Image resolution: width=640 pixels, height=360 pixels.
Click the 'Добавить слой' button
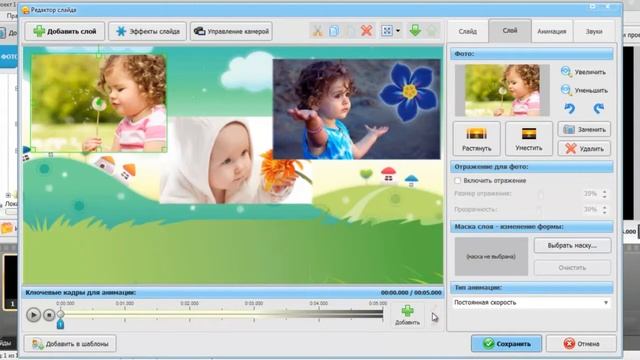tap(64, 31)
